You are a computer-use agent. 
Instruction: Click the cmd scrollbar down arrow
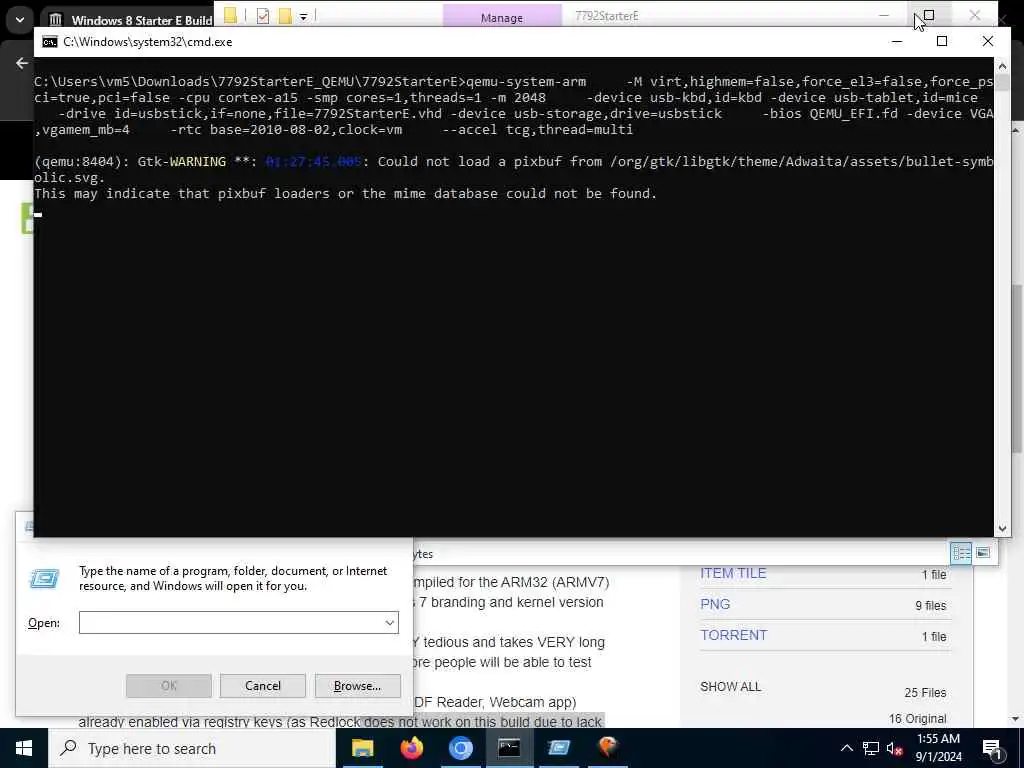(1002, 529)
